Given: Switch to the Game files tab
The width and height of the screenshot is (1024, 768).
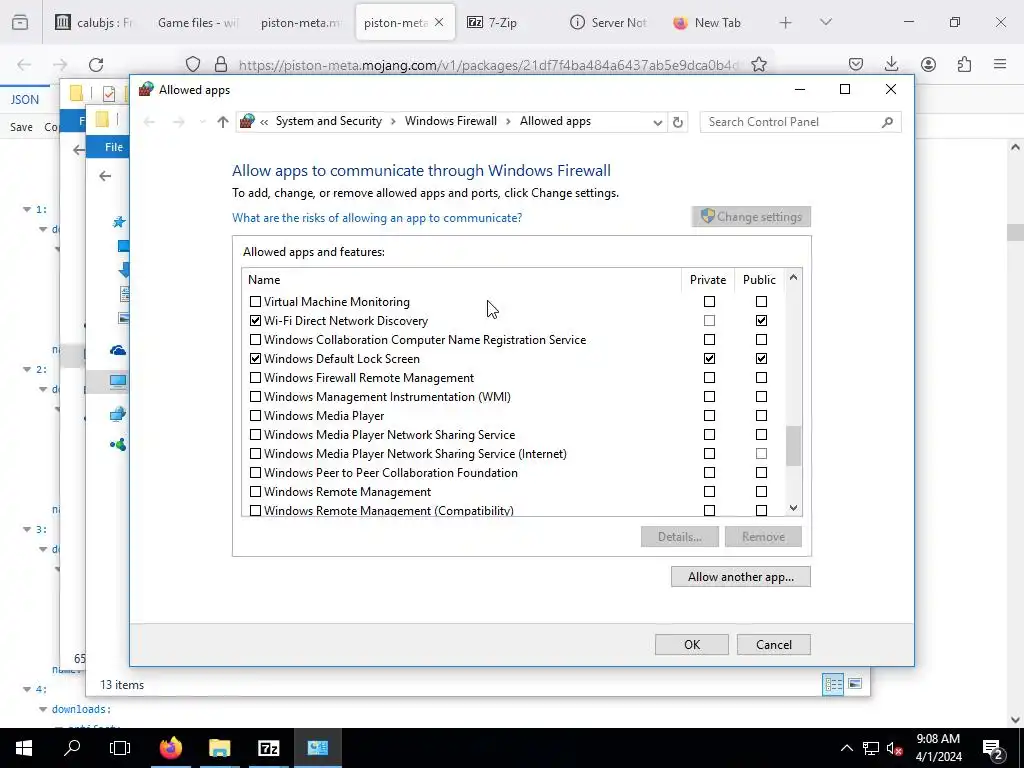Looking at the screenshot, I should (x=198, y=23).
